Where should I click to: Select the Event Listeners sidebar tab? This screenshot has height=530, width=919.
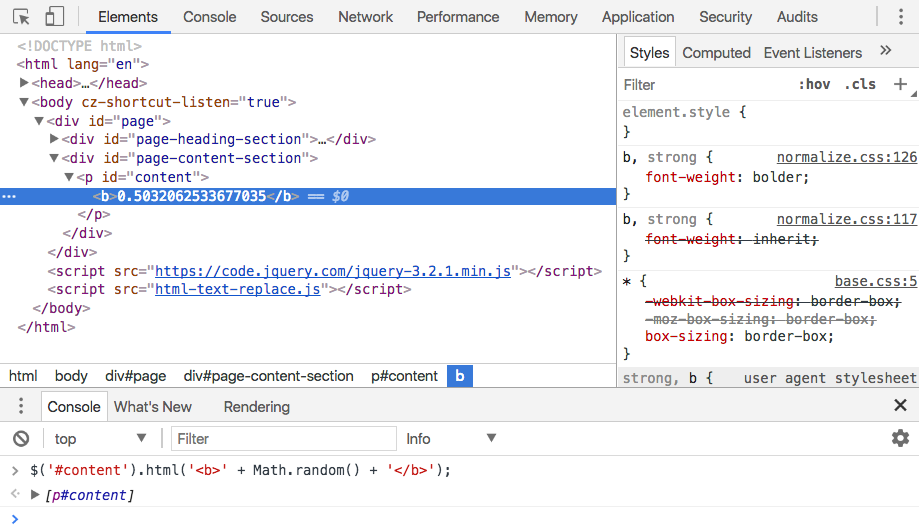(812, 53)
